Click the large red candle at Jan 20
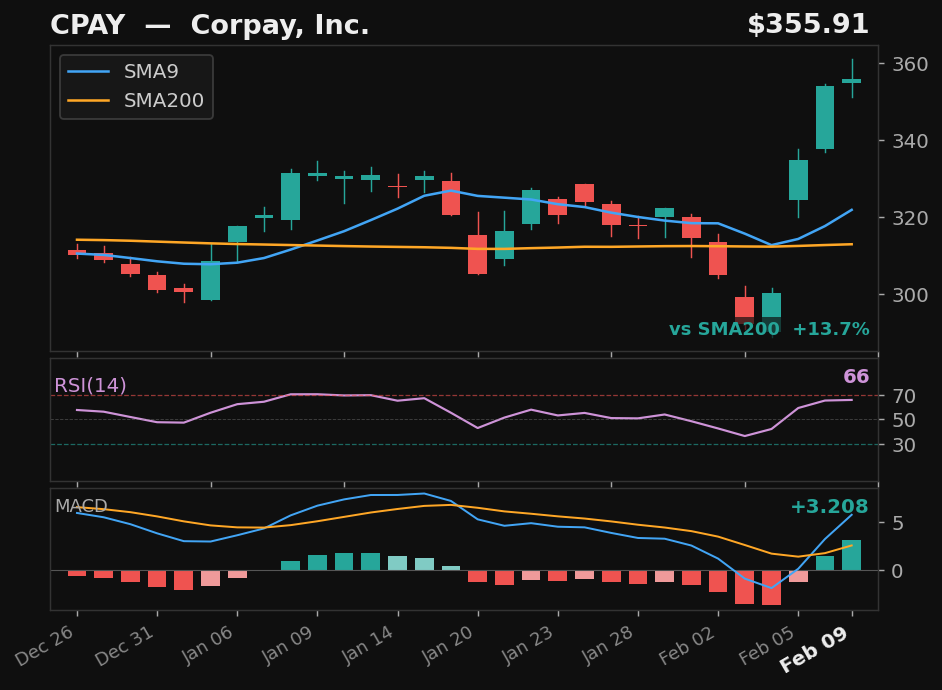This screenshot has height=690, width=942. coord(478,254)
